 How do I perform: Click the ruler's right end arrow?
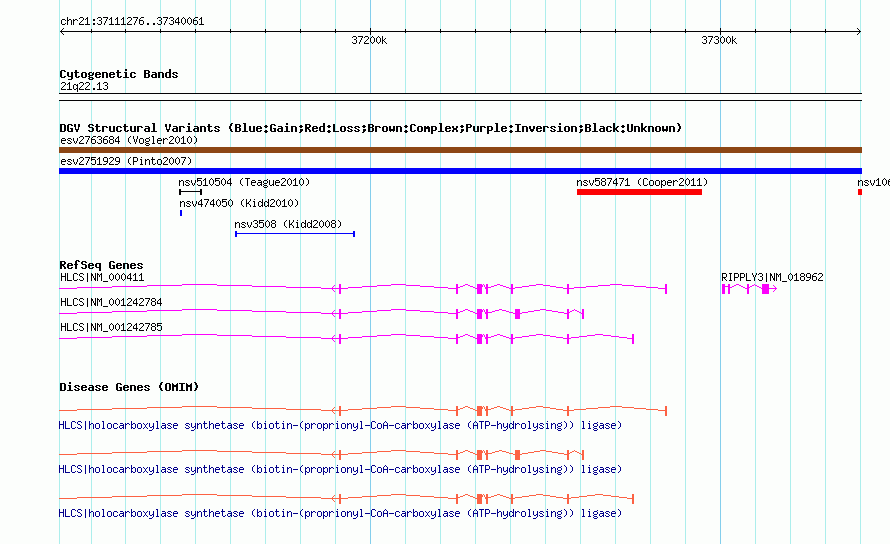coord(859,31)
